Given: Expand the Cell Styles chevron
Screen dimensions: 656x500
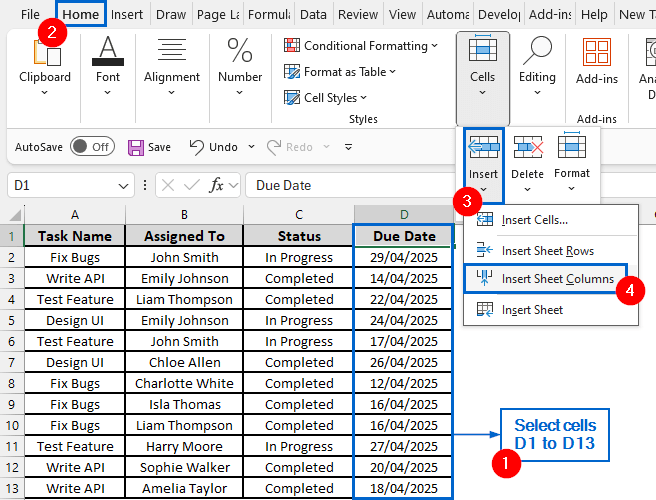Looking at the screenshot, I should click(x=363, y=97).
